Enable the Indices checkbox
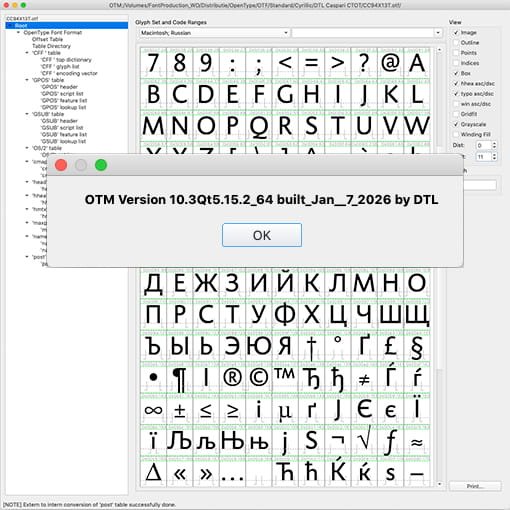 click(456, 63)
